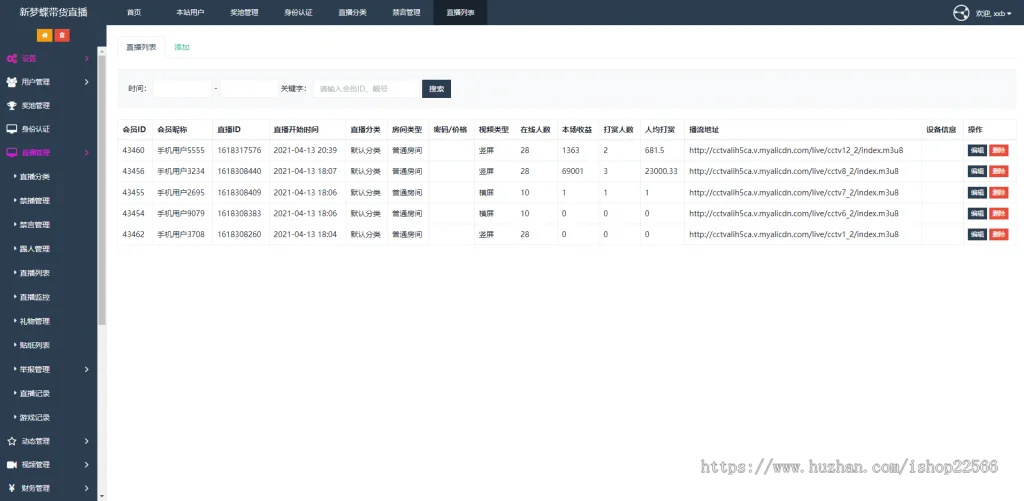The image size is (1024, 501).
Task: Focus the start time input field
Action: (183, 89)
